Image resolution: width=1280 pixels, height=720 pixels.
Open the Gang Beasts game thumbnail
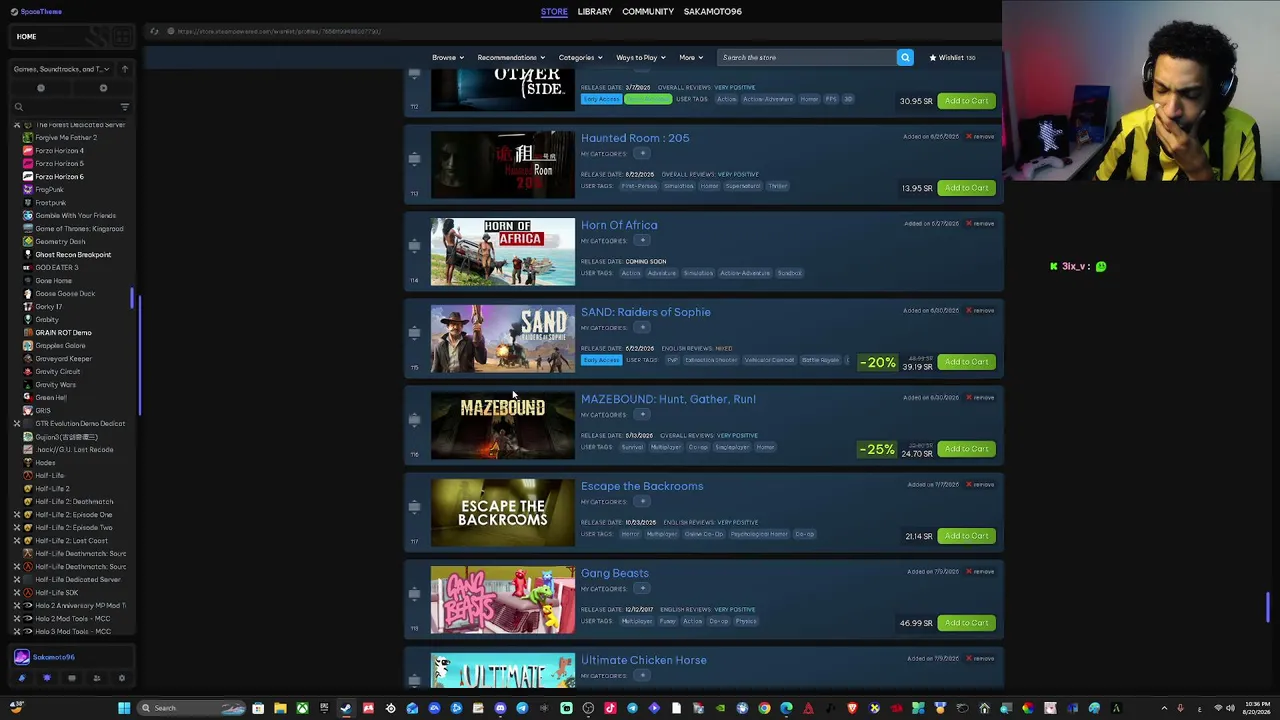[503, 600]
